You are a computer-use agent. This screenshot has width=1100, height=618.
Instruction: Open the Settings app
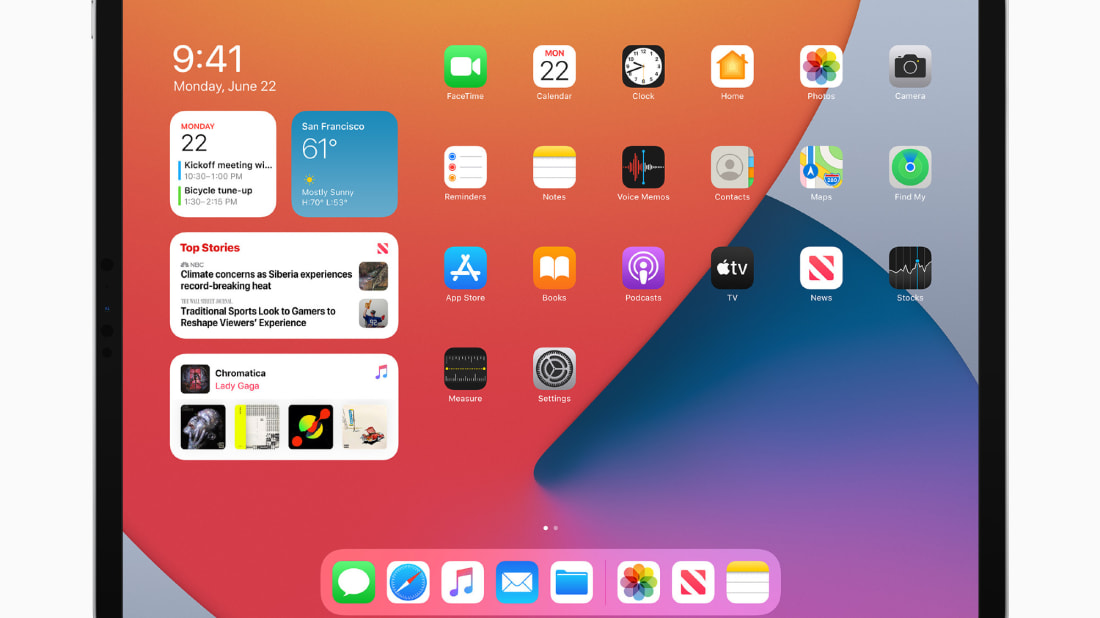point(554,369)
